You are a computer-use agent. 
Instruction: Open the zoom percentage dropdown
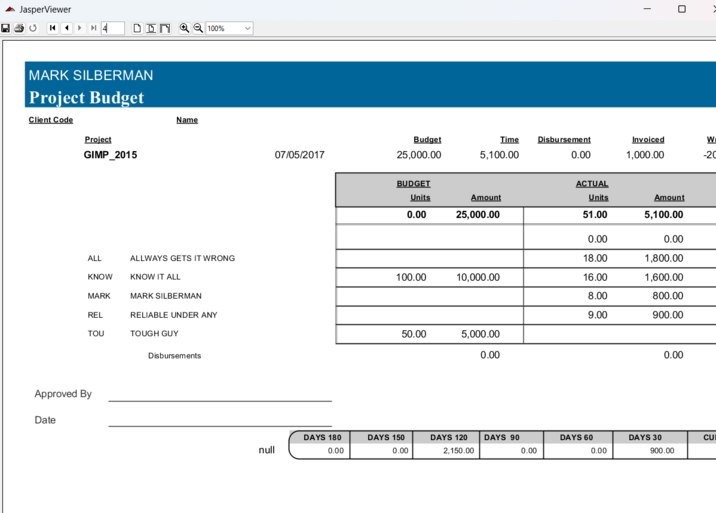tap(247, 28)
